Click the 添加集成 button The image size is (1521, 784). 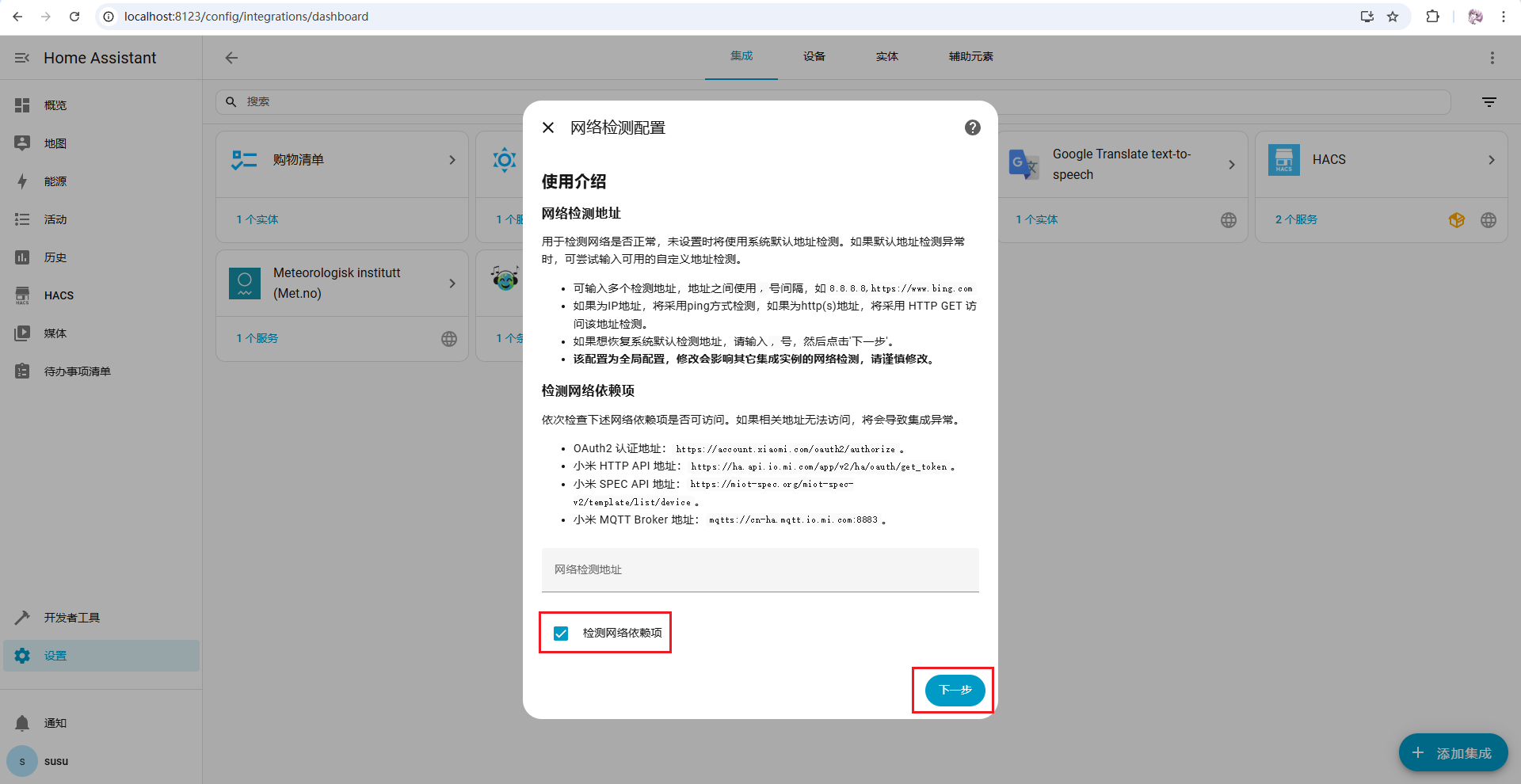coord(1453,753)
